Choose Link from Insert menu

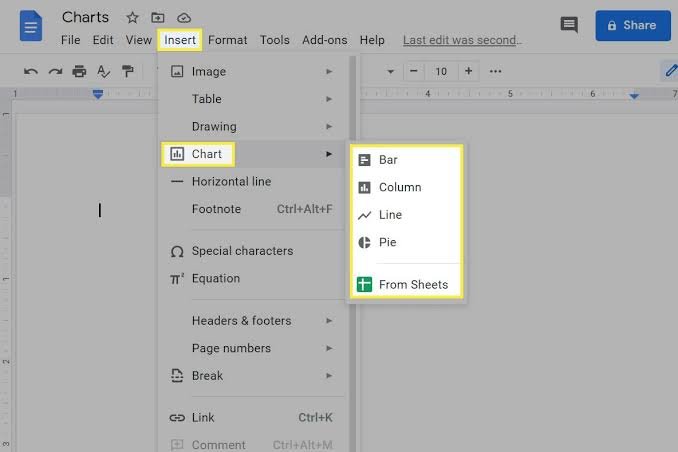(x=252, y=417)
